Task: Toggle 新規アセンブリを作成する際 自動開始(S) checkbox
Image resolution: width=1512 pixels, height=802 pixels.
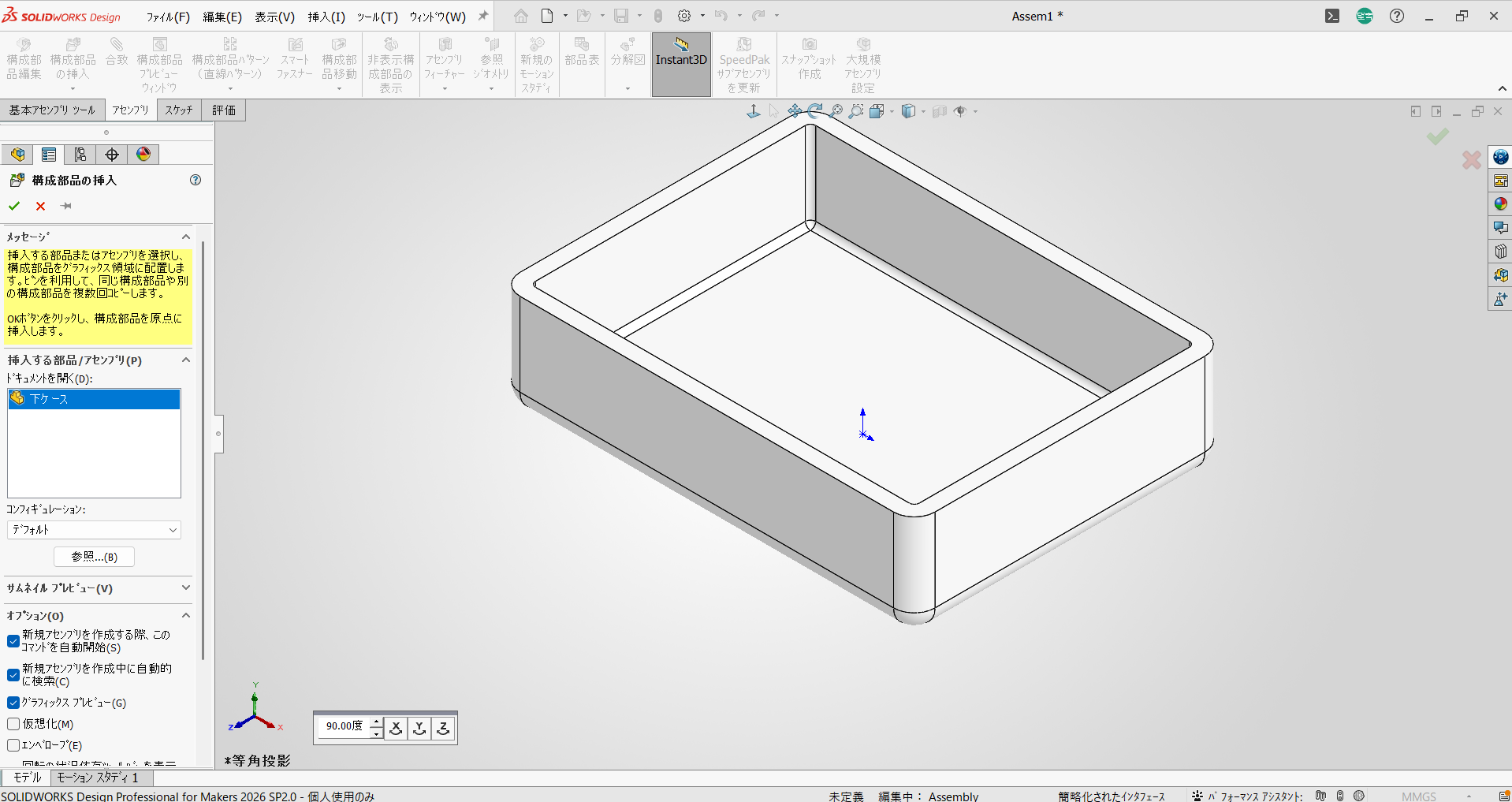Action: 13,641
